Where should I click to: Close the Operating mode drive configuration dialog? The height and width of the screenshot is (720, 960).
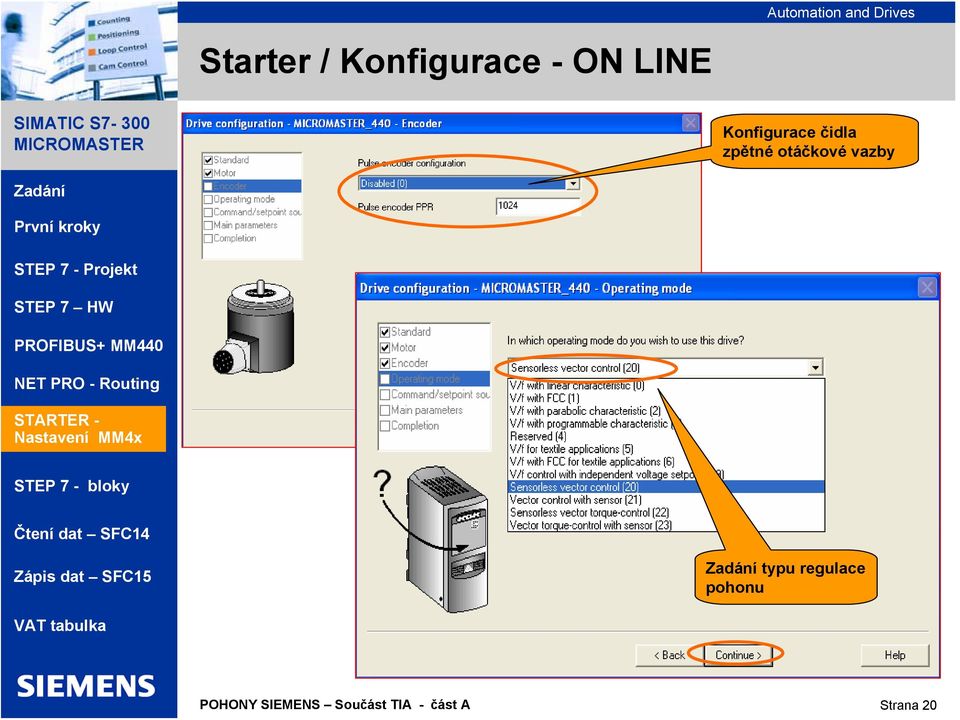coord(927,287)
